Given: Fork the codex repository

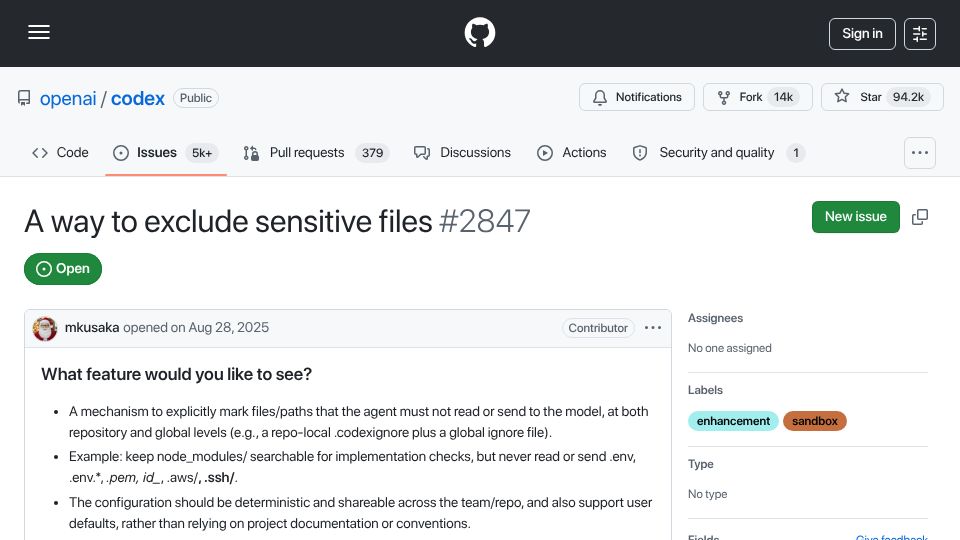Looking at the screenshot, I should (757, 97).
